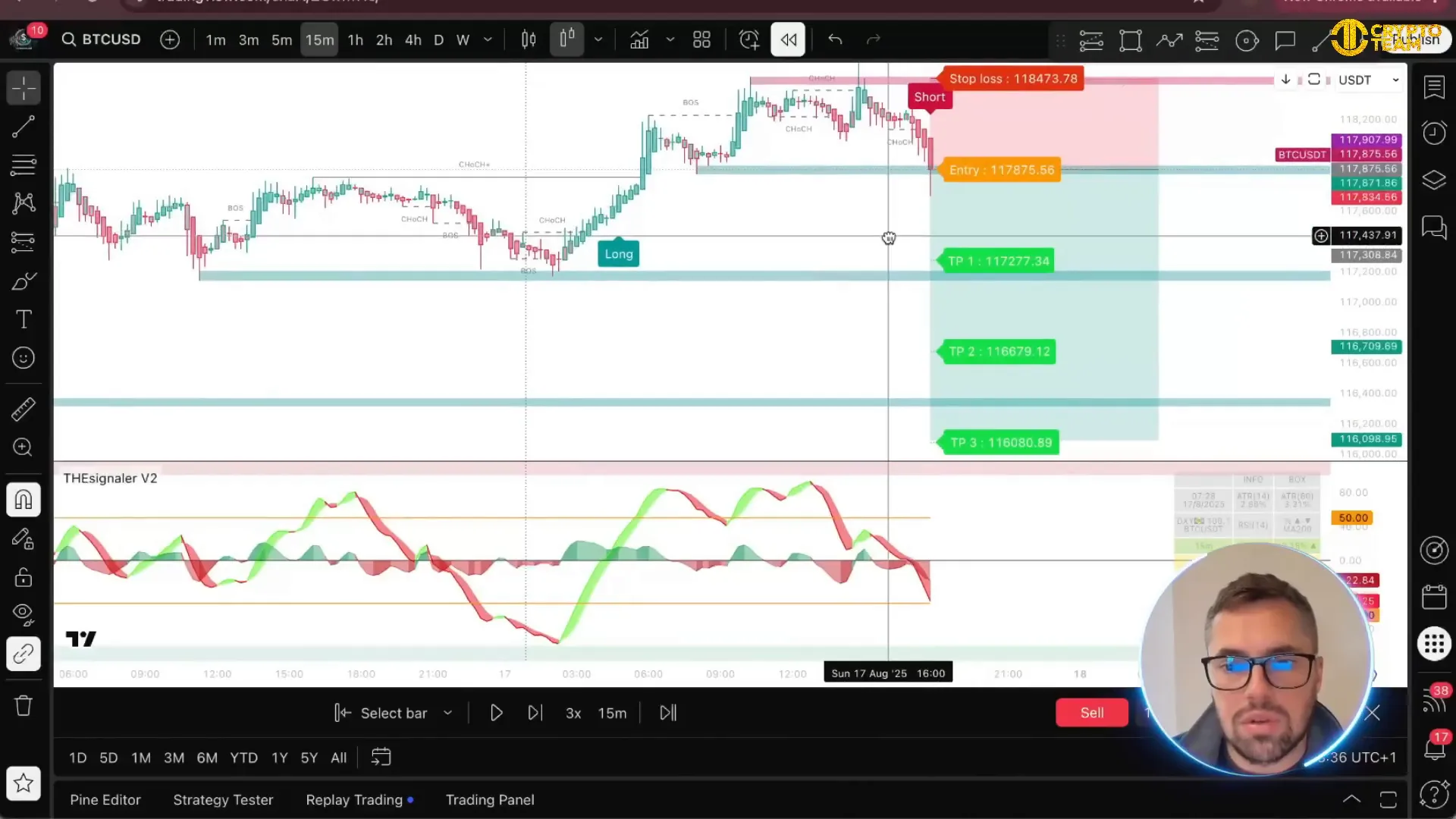Image resolution: width=1456 pixels, height=819 pixels.
Task: Toggle stay in drawing mode
Action: (24, 539)
